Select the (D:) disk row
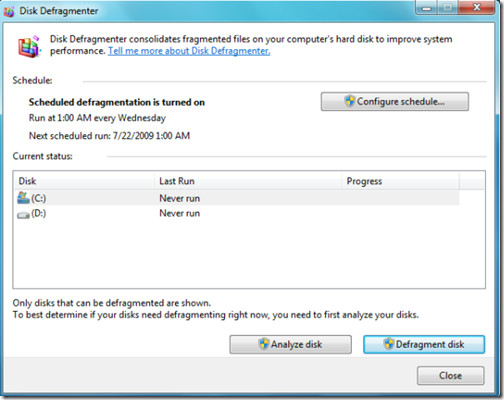This screenshot has width=504, height=400. pos(237,213)
